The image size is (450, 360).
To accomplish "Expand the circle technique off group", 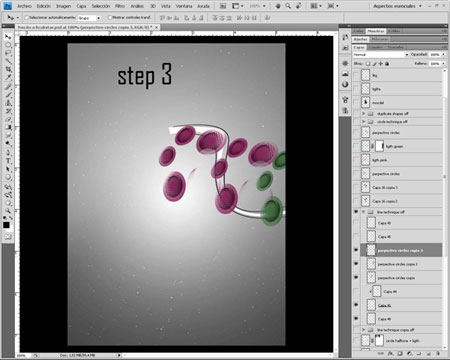I will [364, 122].
